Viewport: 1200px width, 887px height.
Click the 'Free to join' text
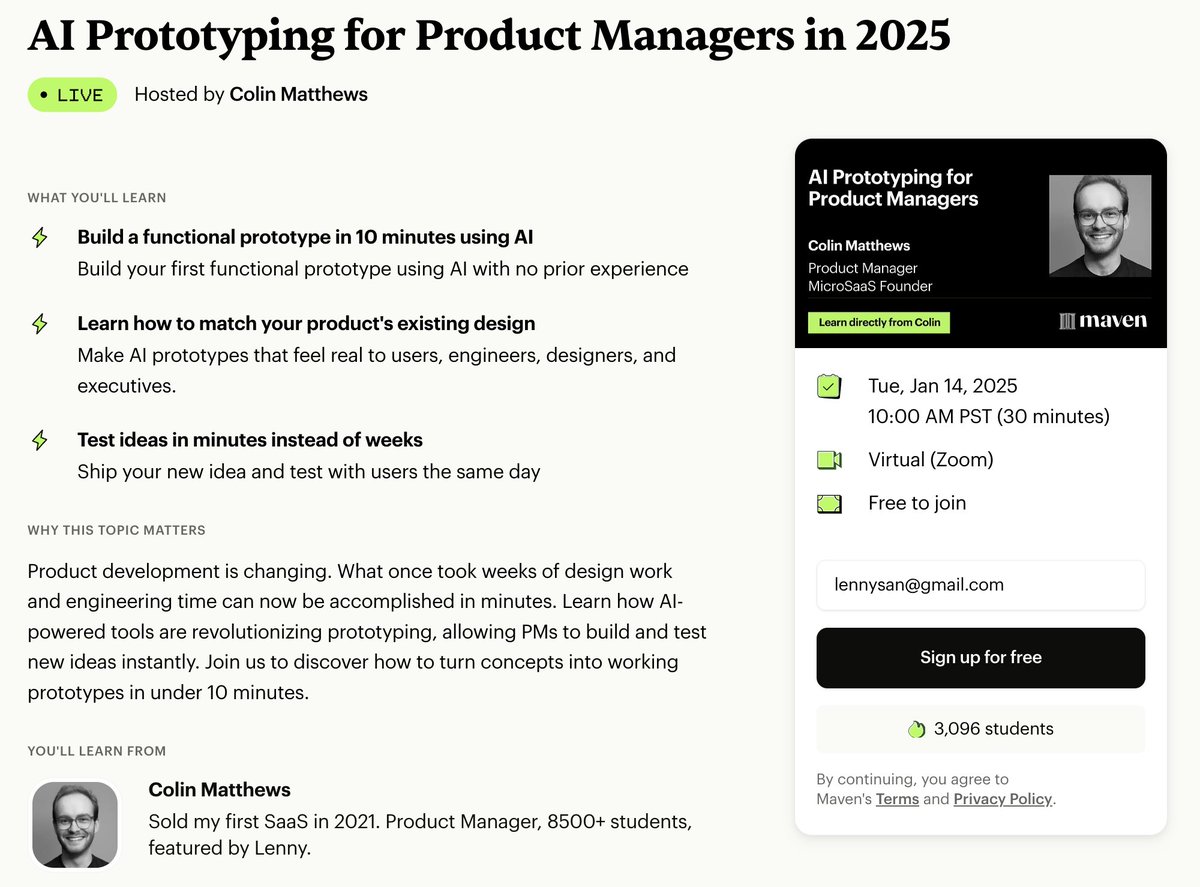tap(917, 503)
